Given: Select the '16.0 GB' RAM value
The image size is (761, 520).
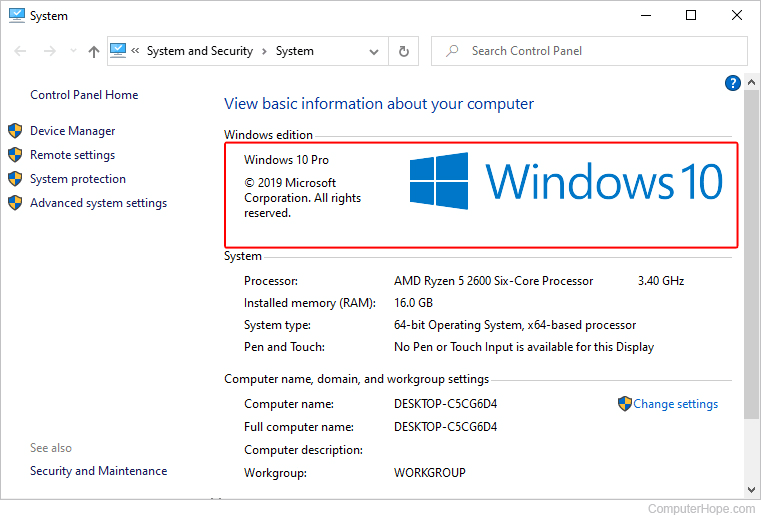Looking at the screenshot, I should coord(414,303).
